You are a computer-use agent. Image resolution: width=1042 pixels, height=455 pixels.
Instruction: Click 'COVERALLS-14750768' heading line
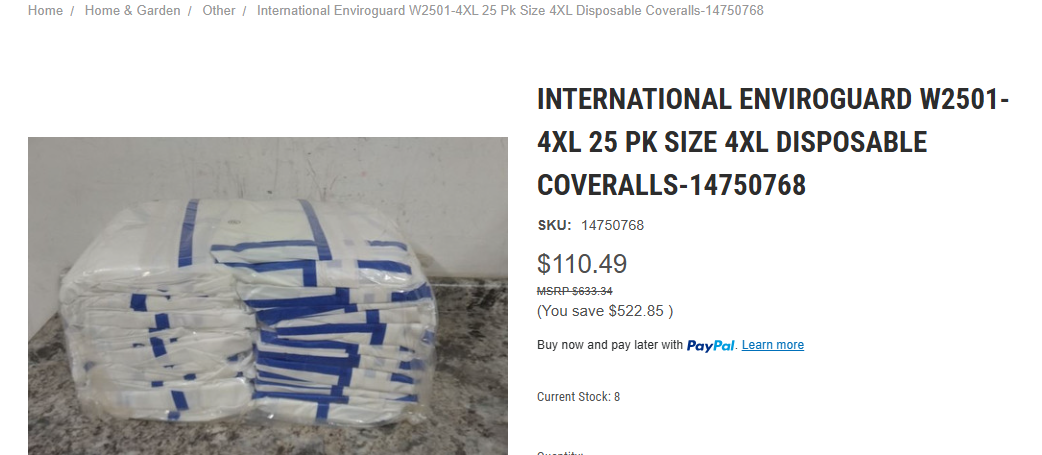[671, 185]
